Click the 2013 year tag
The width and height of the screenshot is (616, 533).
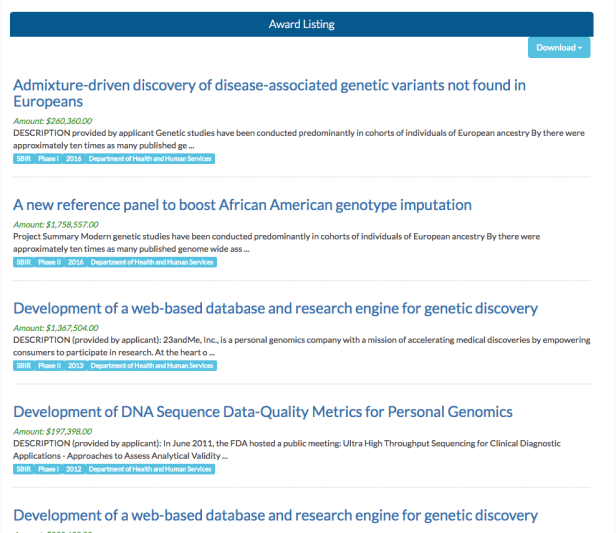click(76, 366)
